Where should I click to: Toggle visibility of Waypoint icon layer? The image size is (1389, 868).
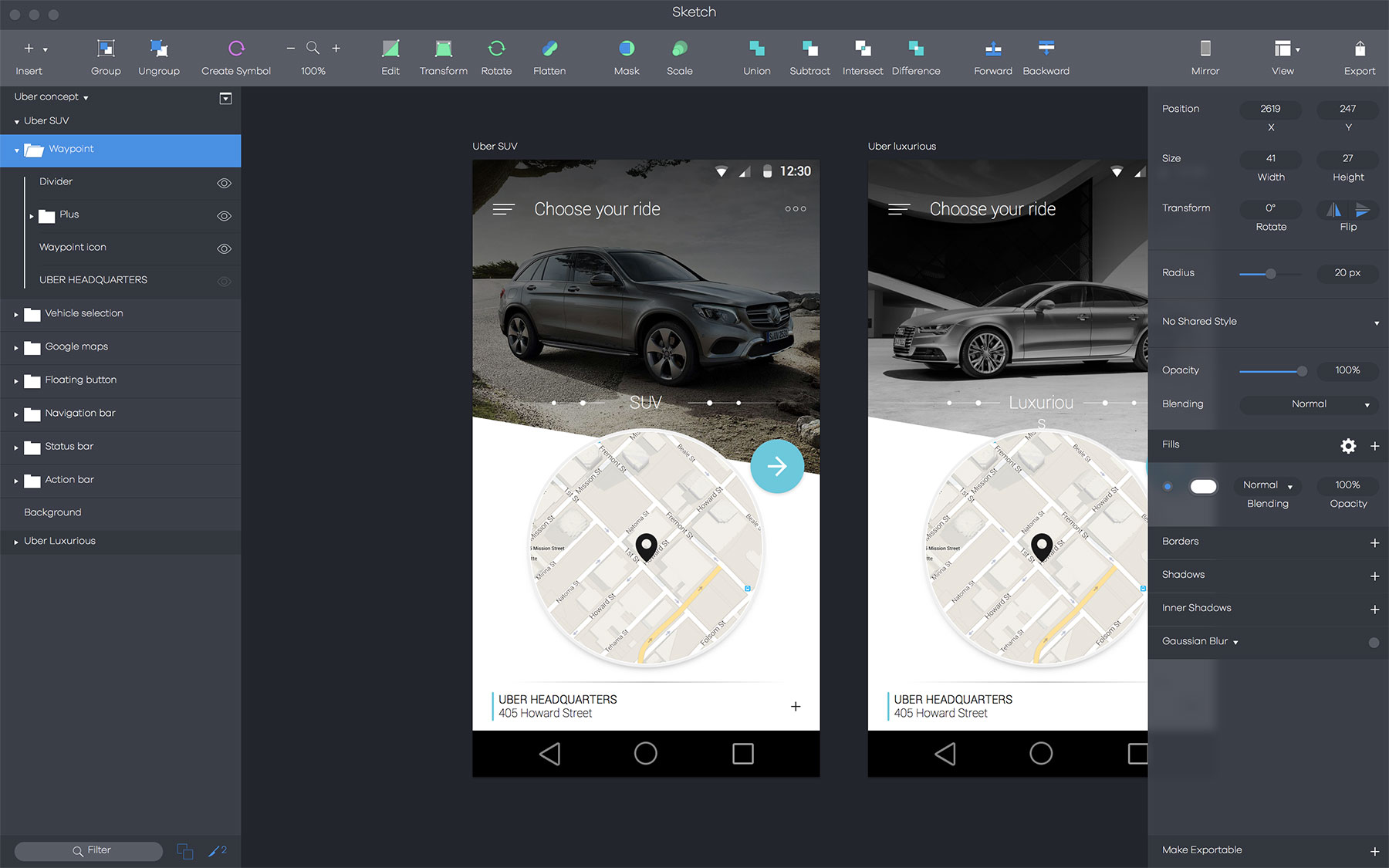coord(224,248)
